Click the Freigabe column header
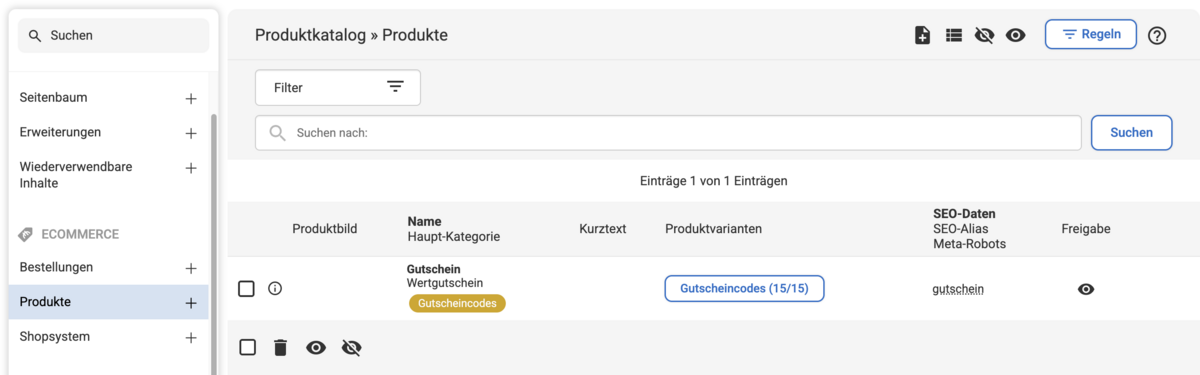 [x=1086, y=229]
